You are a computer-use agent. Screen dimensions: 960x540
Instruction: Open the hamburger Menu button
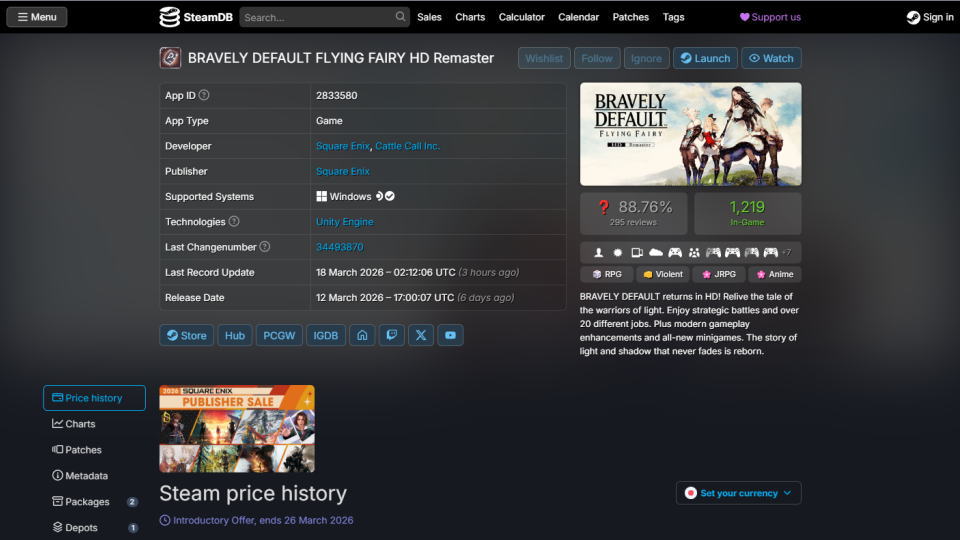(37, 17)
